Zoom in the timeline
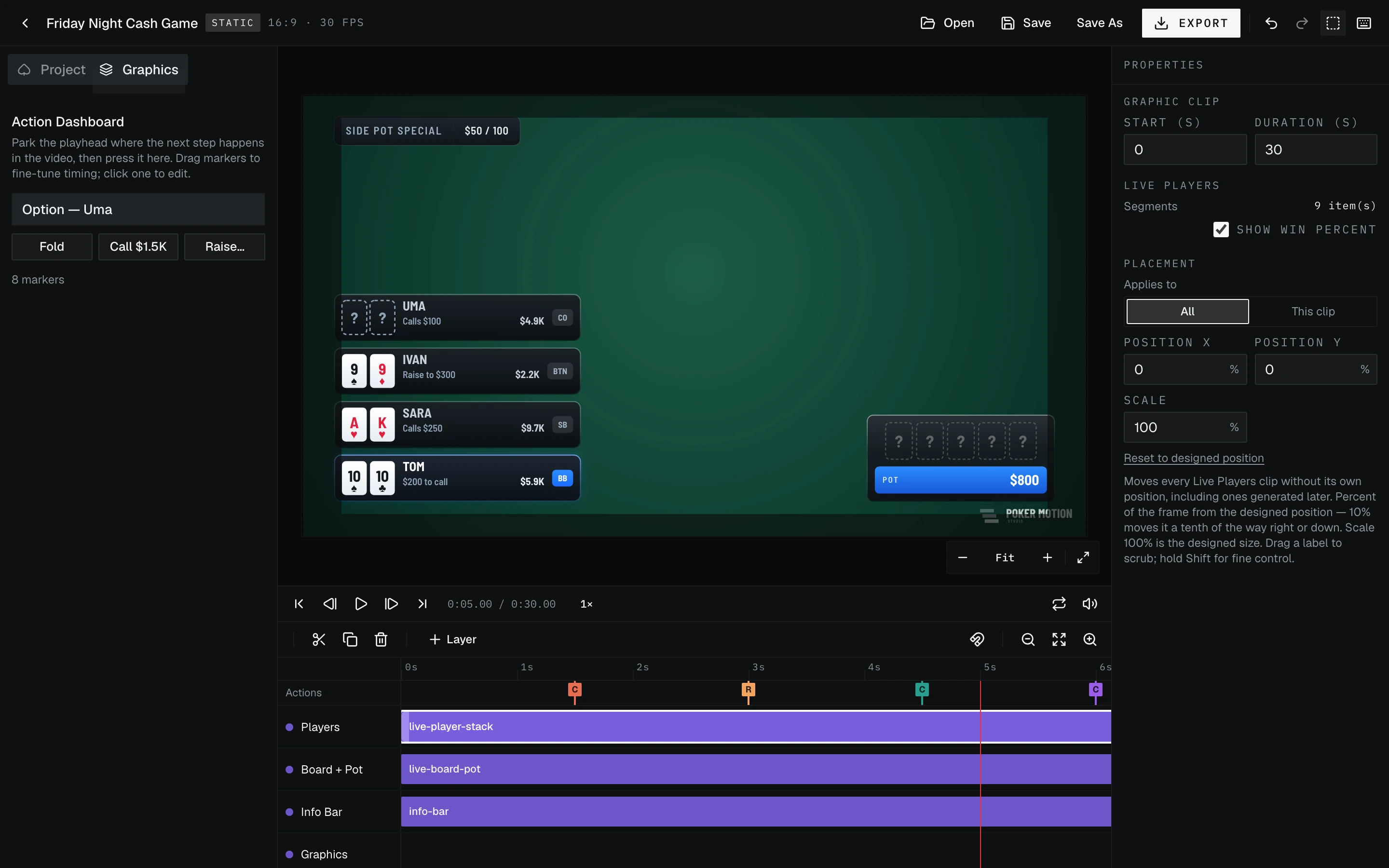 pyautogui.click(x=1090, y=639)
